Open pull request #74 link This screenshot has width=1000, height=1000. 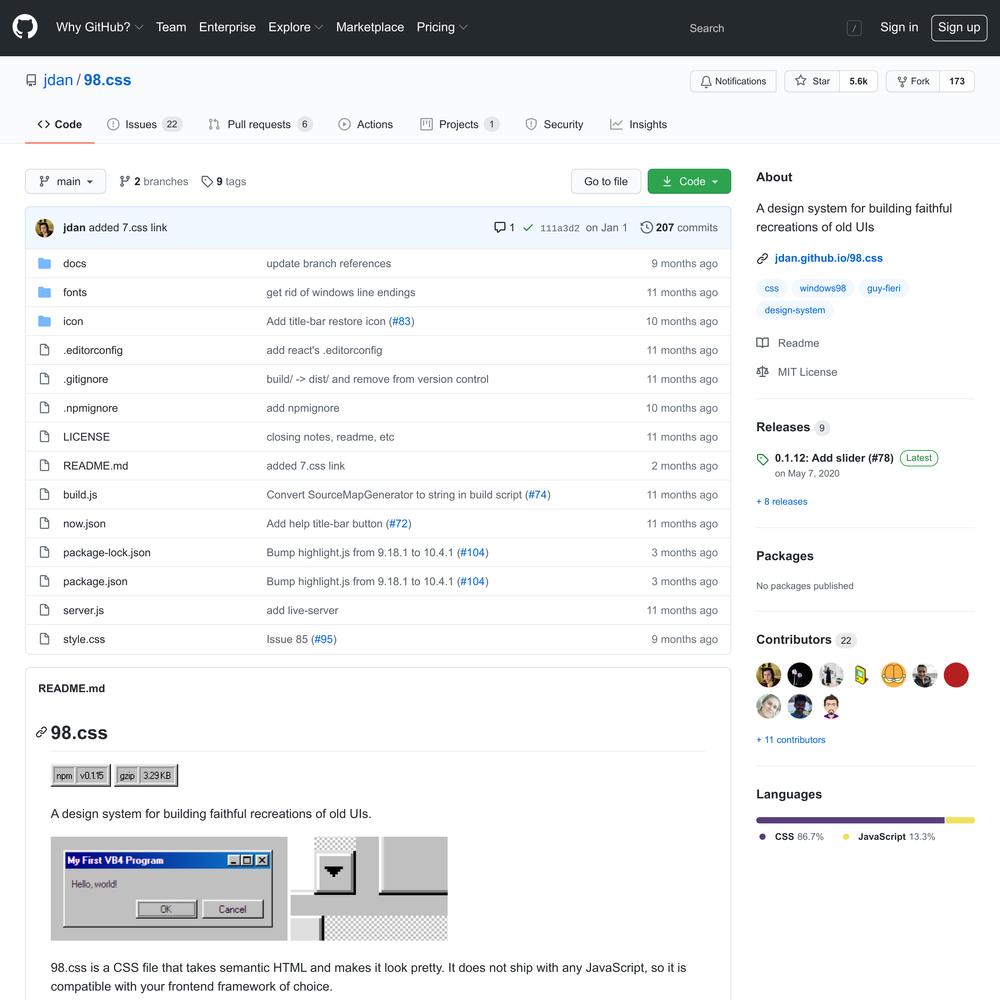pyautogui.click(x=538, y=495)
